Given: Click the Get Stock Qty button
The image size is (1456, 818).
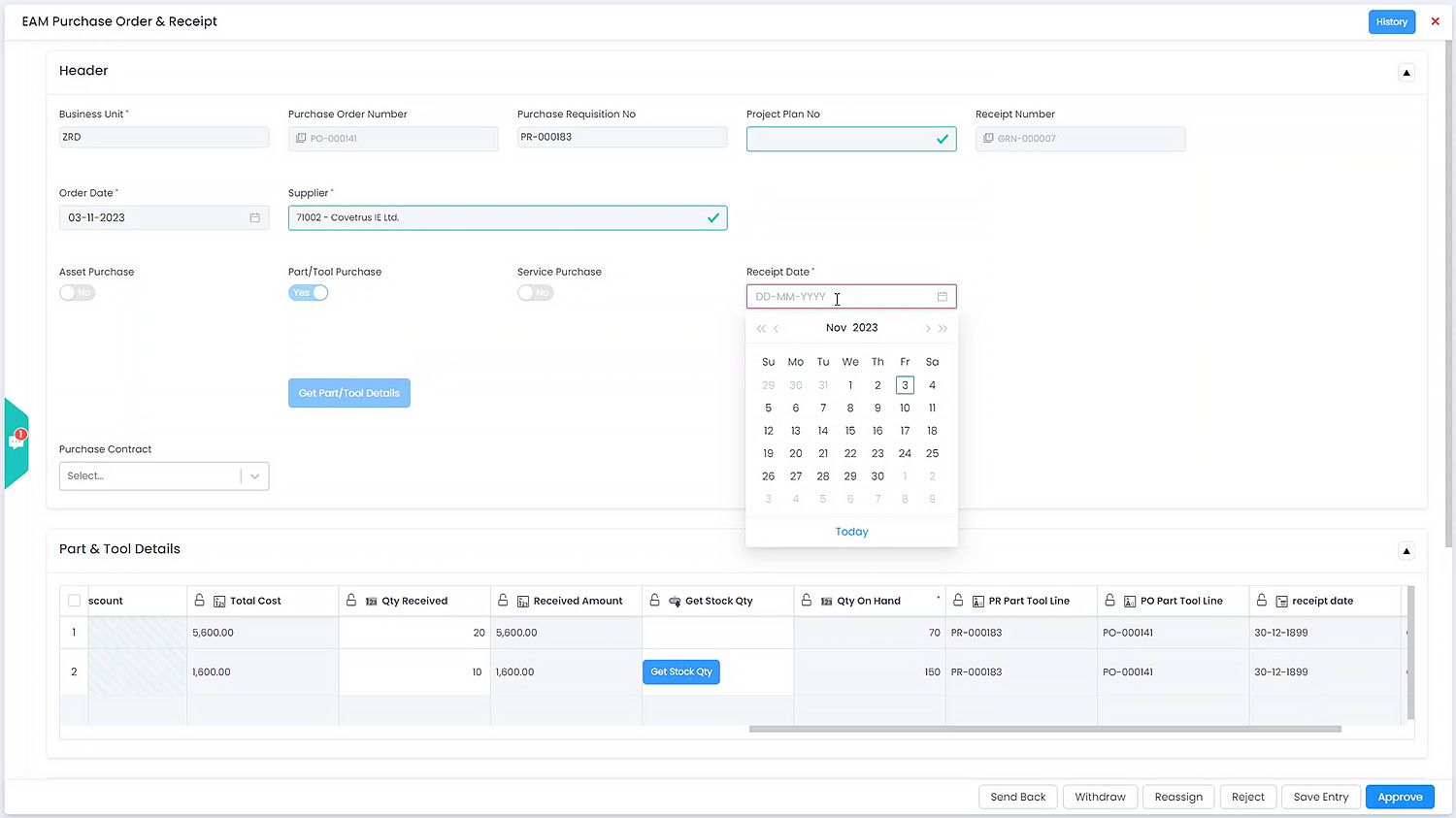Looking at the screenshot, I should coord(680,671).
